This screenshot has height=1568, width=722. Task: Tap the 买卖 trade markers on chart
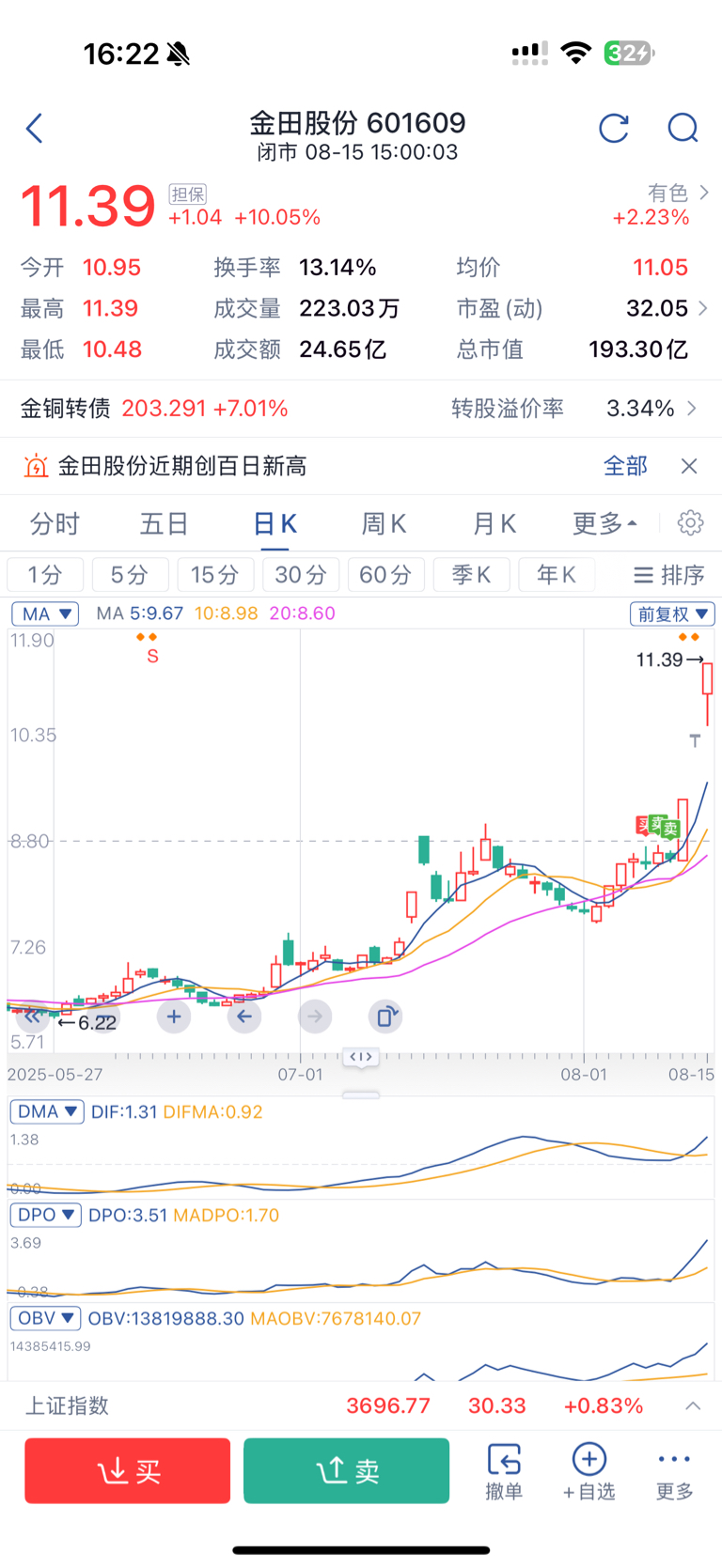coord(658,827)
